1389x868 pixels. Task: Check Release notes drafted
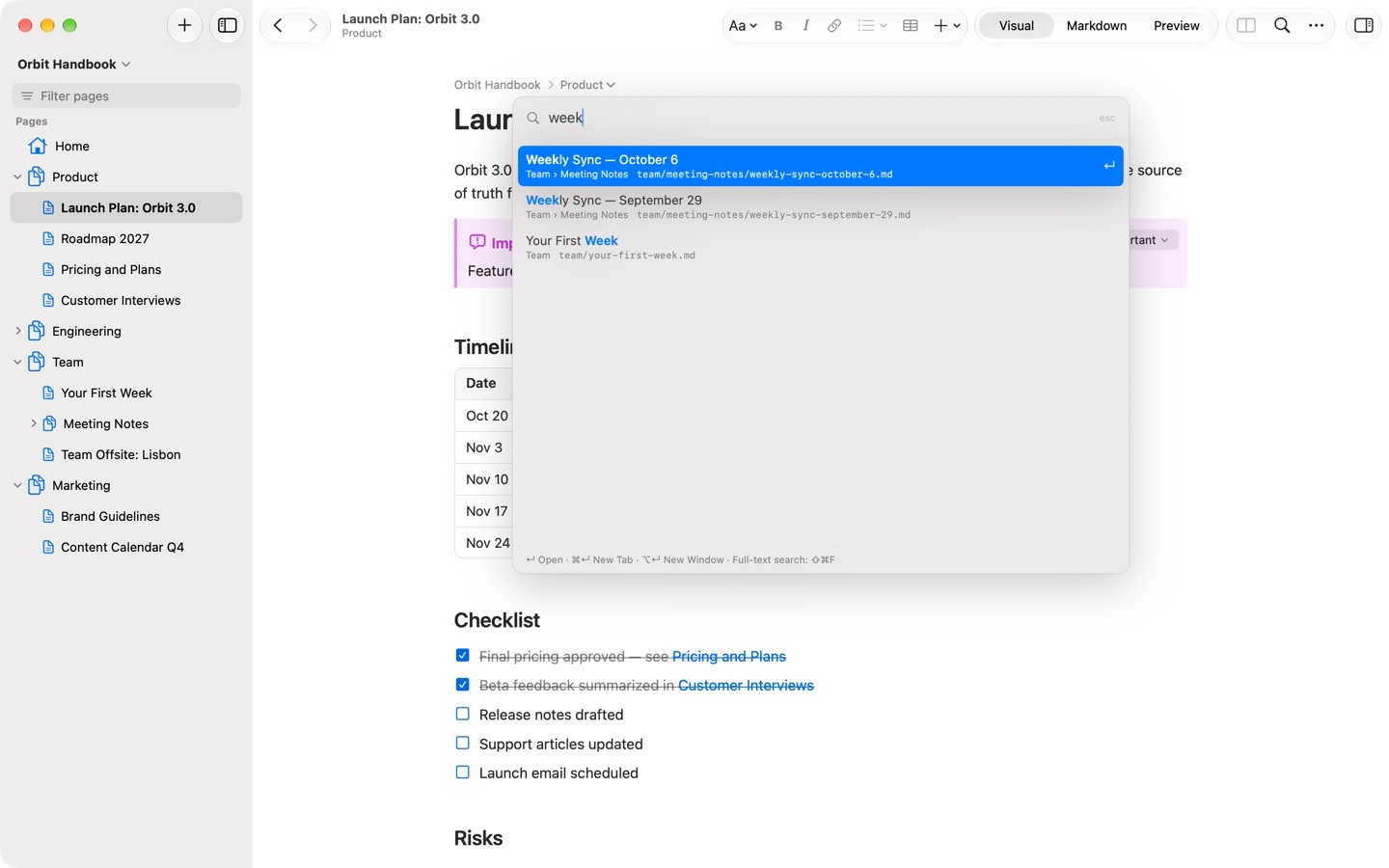[x=462, y=715]
